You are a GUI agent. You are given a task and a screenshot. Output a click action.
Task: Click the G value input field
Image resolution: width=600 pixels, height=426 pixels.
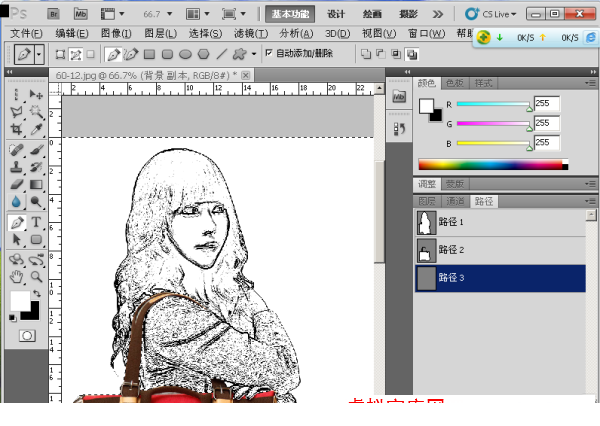point(546,123)
